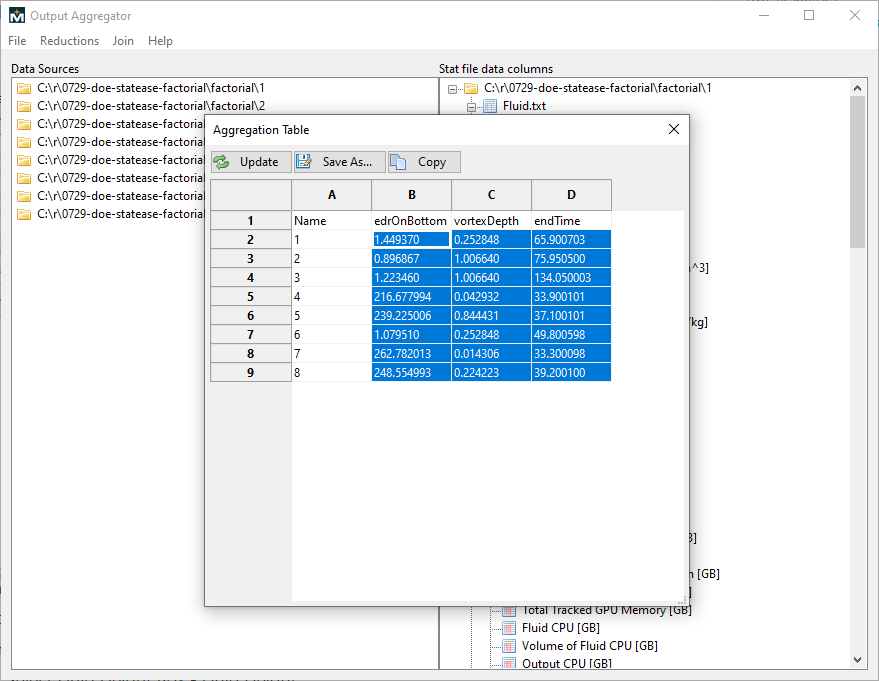
Task: Select data source folder factorial\2
Action: (151, 106)
